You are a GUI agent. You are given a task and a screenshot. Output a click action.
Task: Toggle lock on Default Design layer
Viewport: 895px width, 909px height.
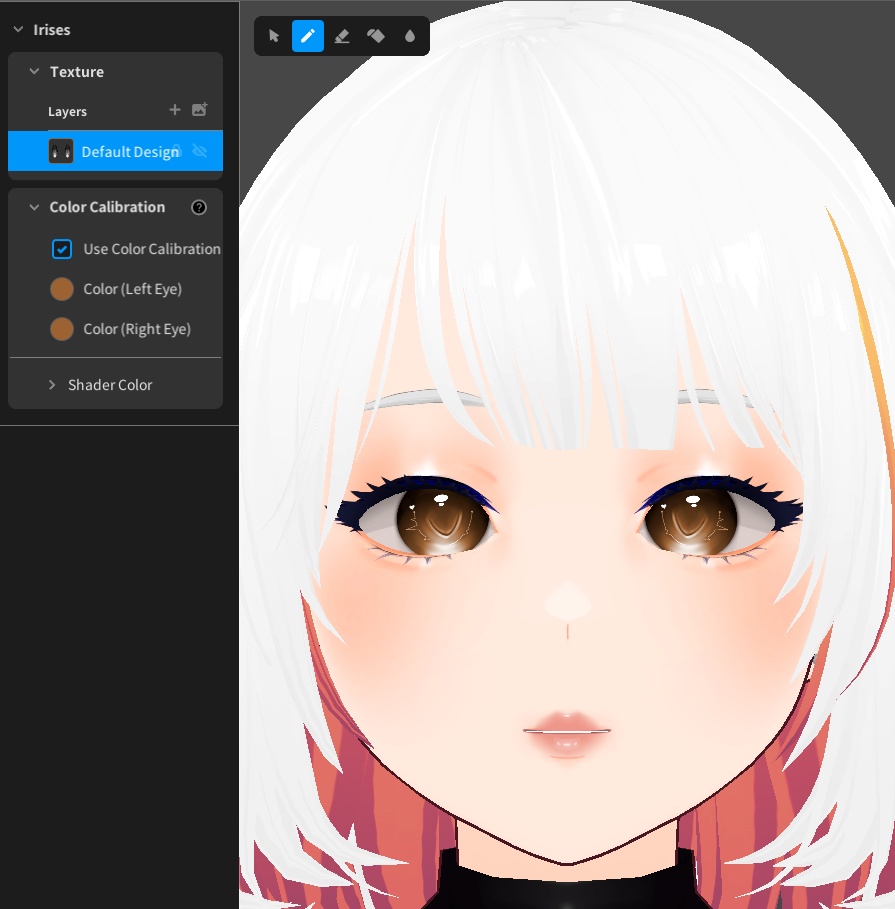[177, 151]
